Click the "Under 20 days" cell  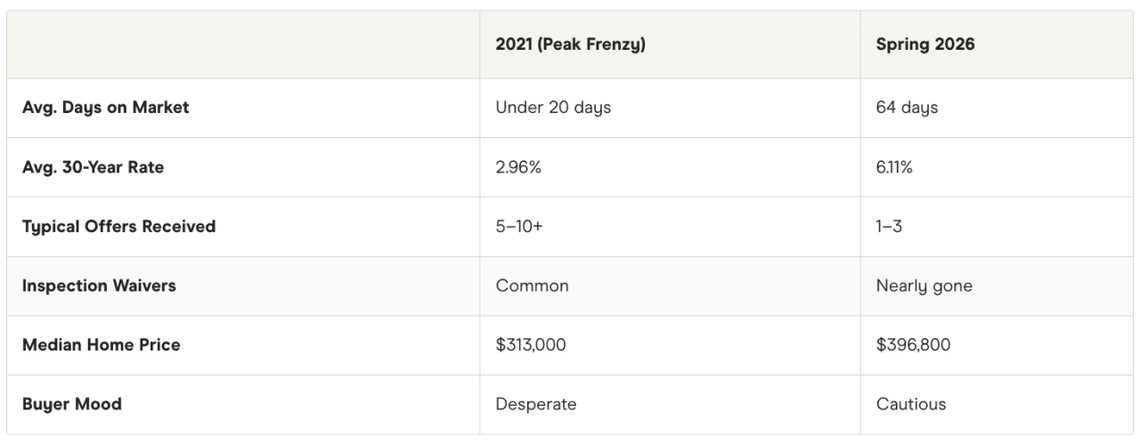[553, 108]
